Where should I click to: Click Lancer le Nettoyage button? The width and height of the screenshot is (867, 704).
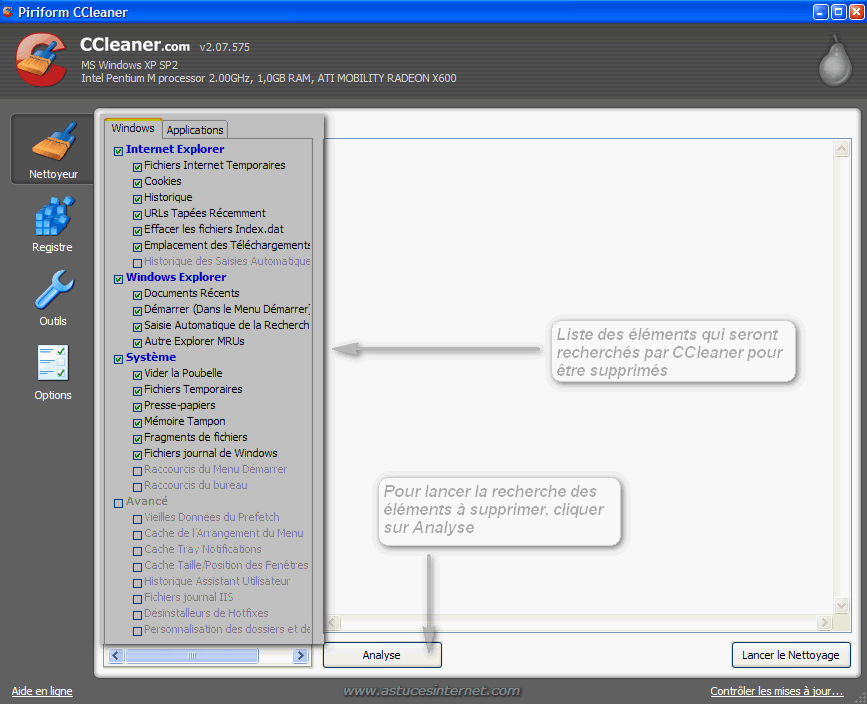click(791, 655)
